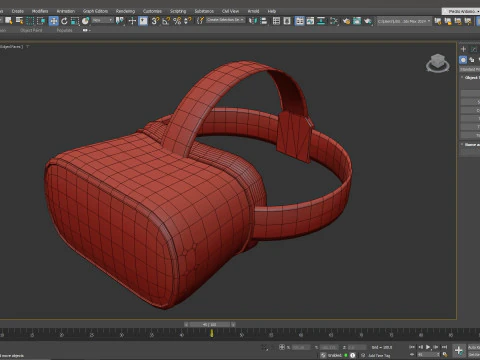Activate the Select and Rotate tool

click(64, 21)
